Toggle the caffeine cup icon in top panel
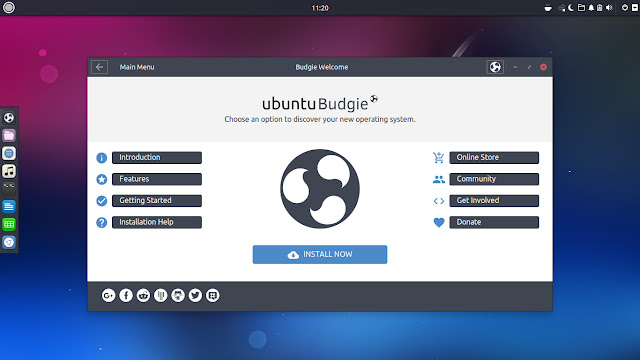 tap(548, 8)
